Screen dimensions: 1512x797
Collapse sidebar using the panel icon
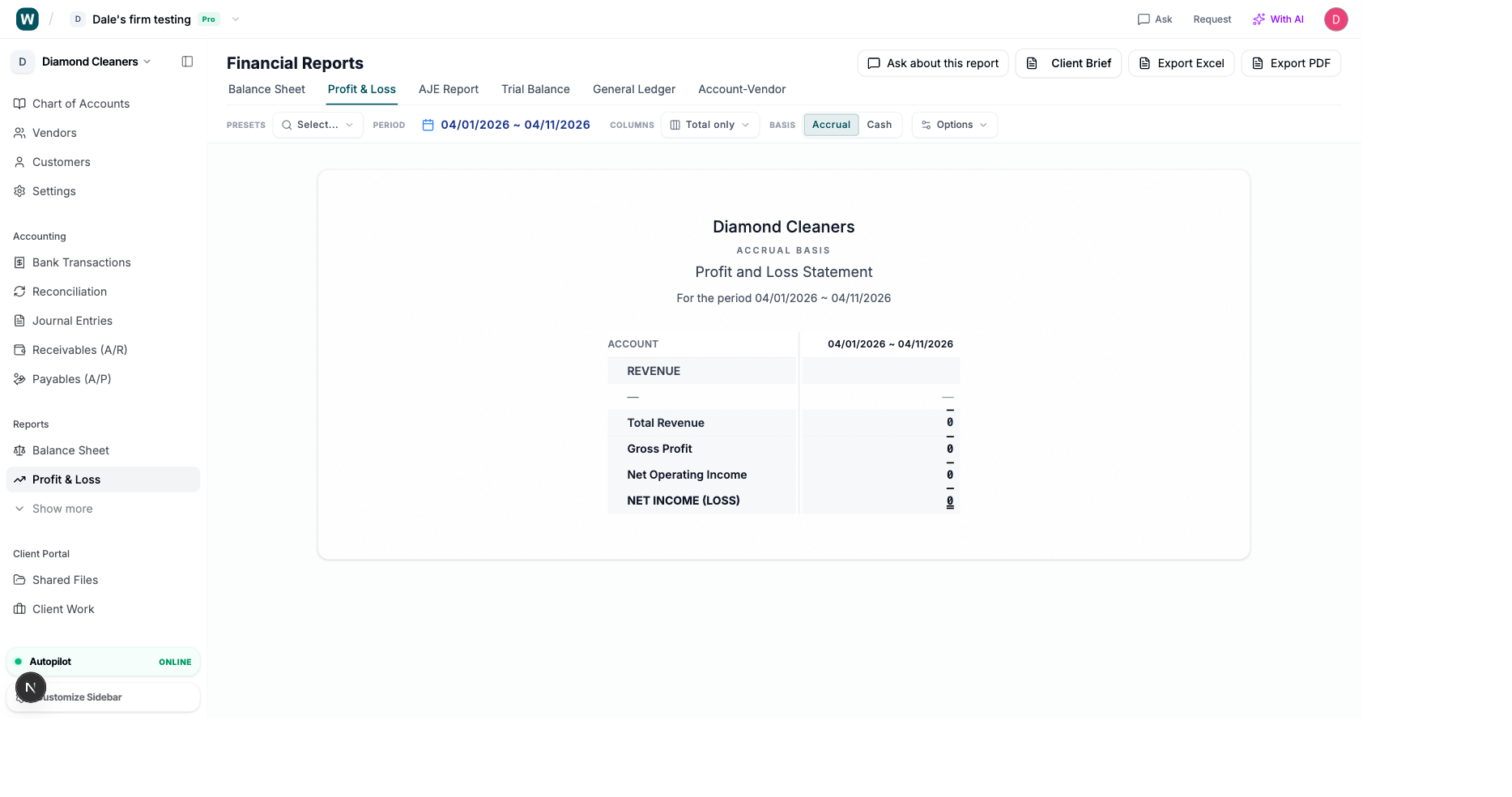pyautogui.click(x=187, y=62)
